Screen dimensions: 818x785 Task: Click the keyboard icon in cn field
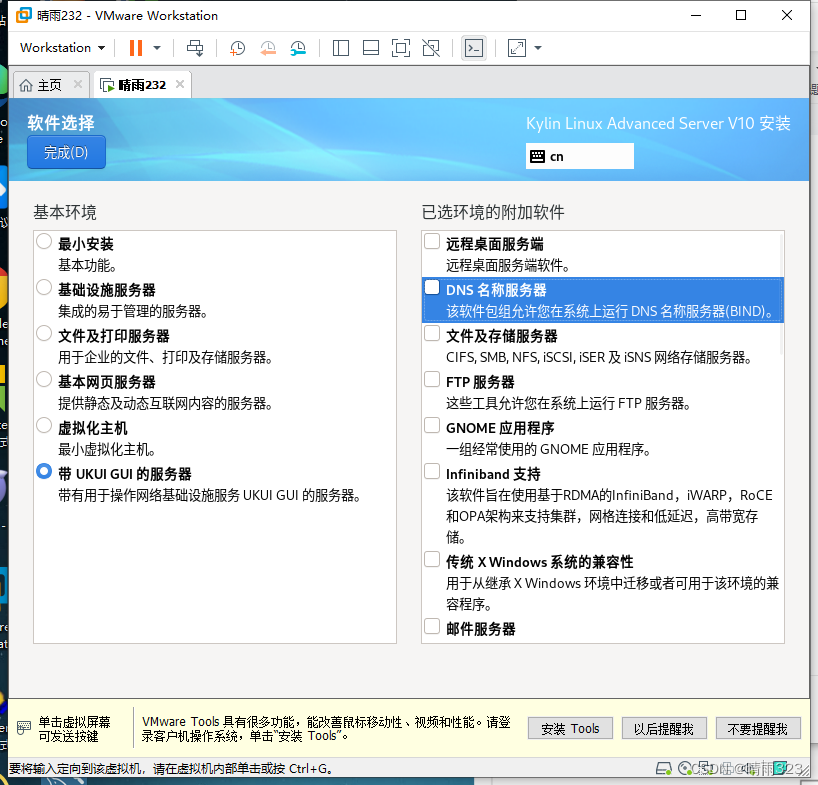[x=537, y=156]
